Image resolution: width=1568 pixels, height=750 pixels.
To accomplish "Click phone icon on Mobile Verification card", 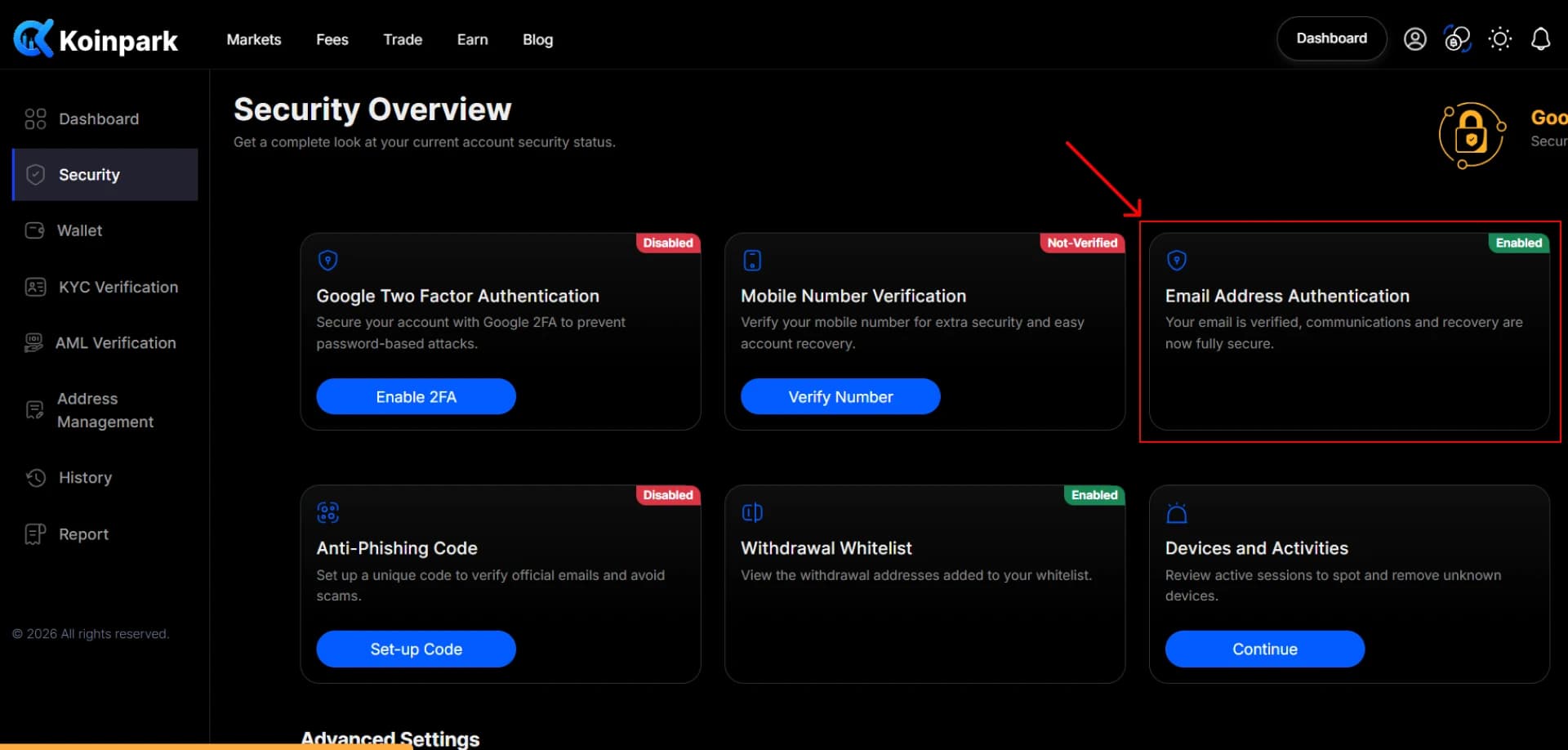I will pyautogui.click(x=752, y=261).
